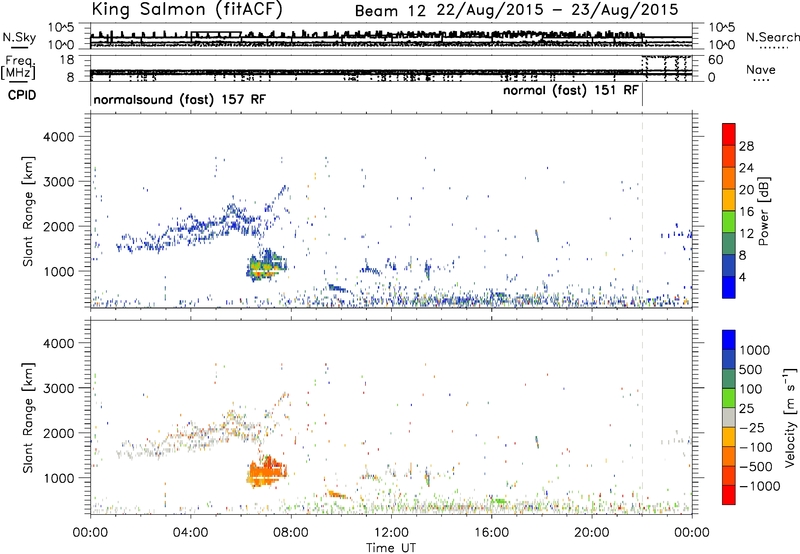800x554 pixels.
Task: Click the 28 label on the power colorbar
Action: pos(746,146)
